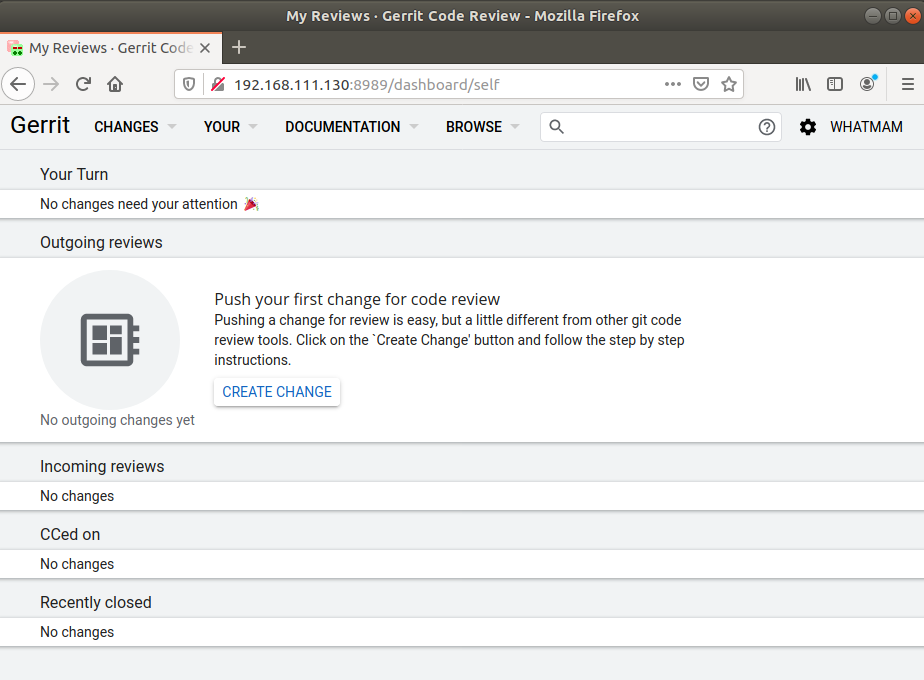The width and height of the screenshot is (924, 680).
Task: Open the Firefox hamburger menu
Action: (908, 84)
